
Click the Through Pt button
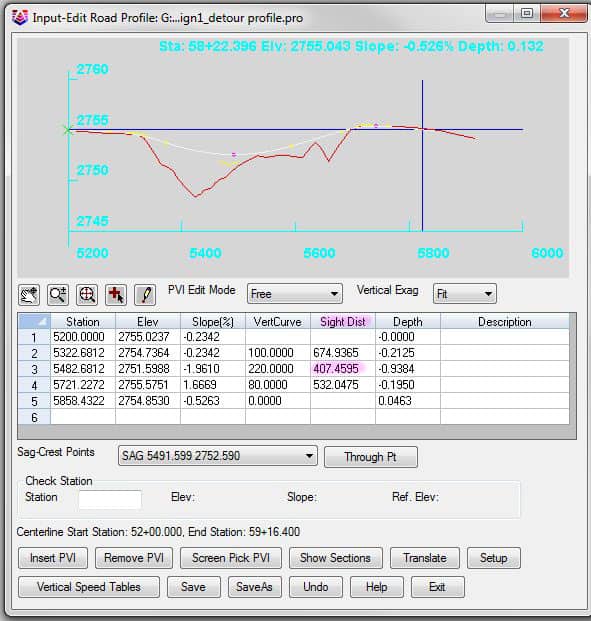click(x=370, y=457)
